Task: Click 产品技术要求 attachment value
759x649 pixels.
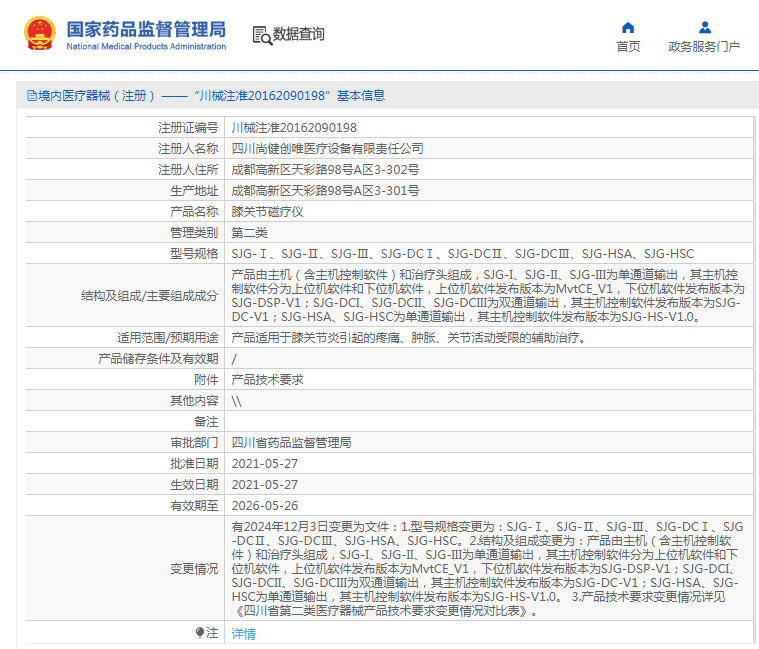Action: point(267,380)
